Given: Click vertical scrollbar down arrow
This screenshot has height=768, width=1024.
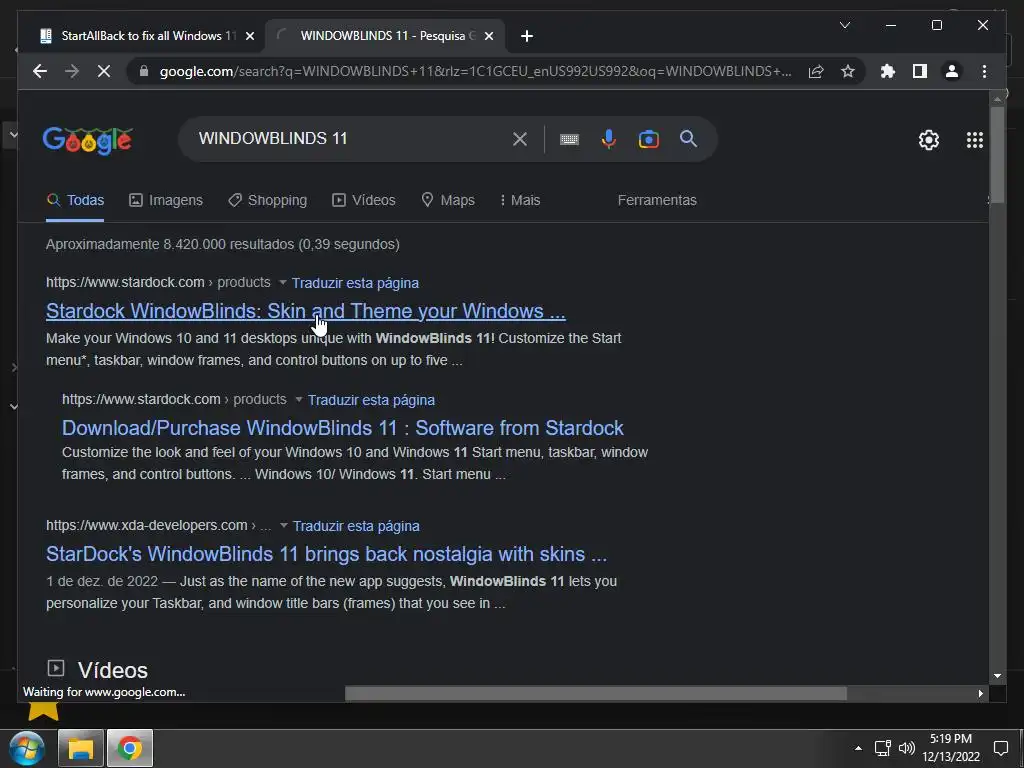Looking at the screenshot, I should tap(997, 676).
